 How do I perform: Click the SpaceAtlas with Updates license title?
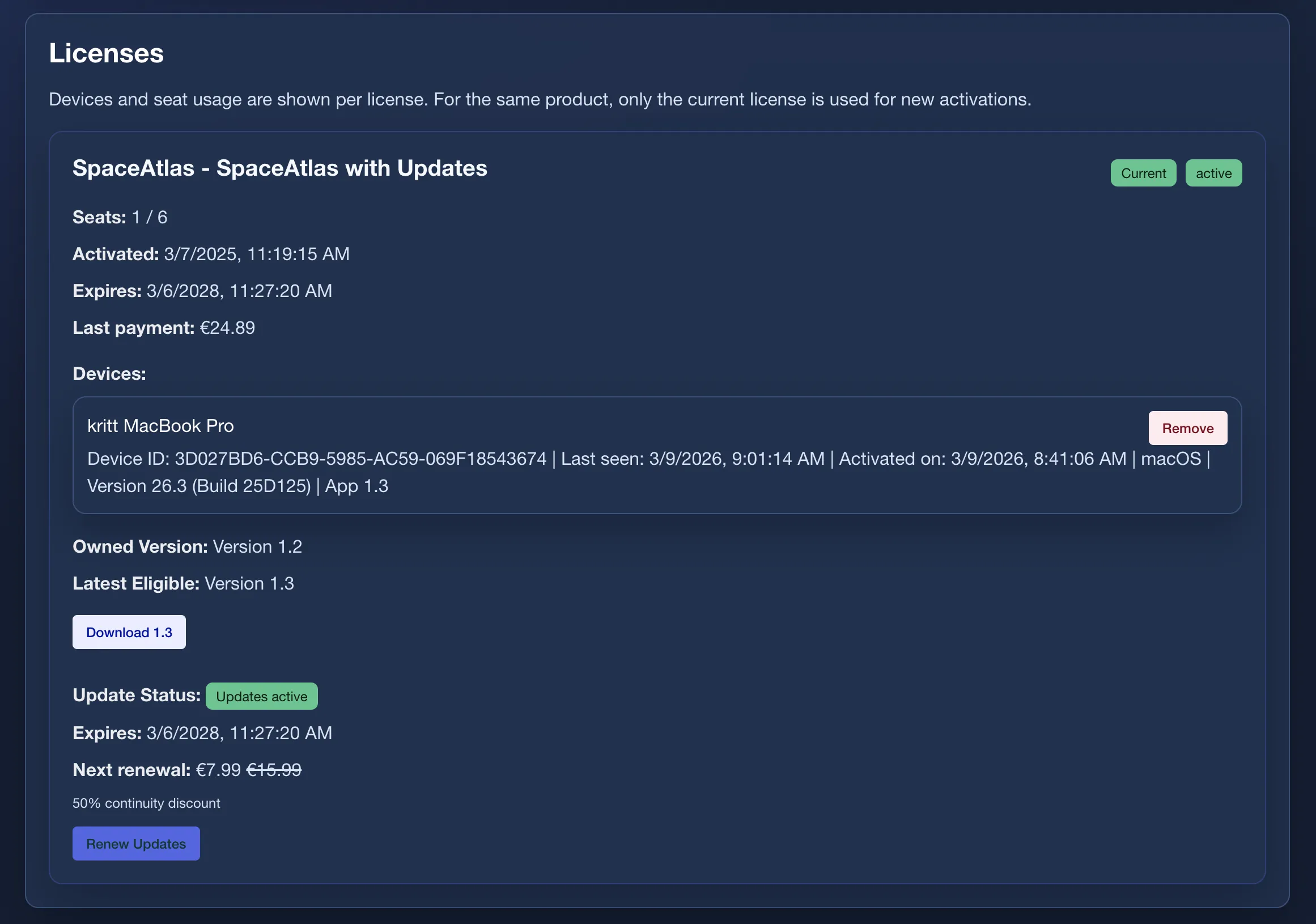(280, 168)
